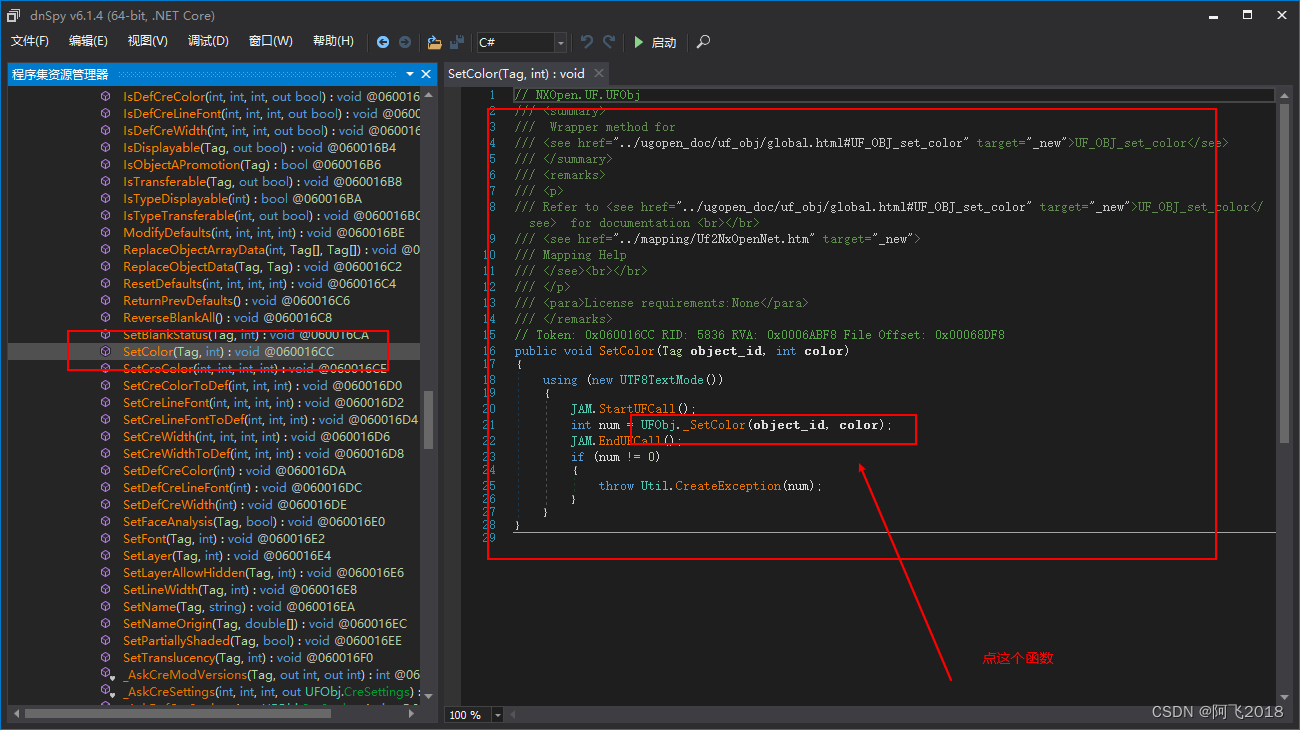Click the open assembly folder icon
This screenshot has height=730, width=1300.
click(434, 42)
